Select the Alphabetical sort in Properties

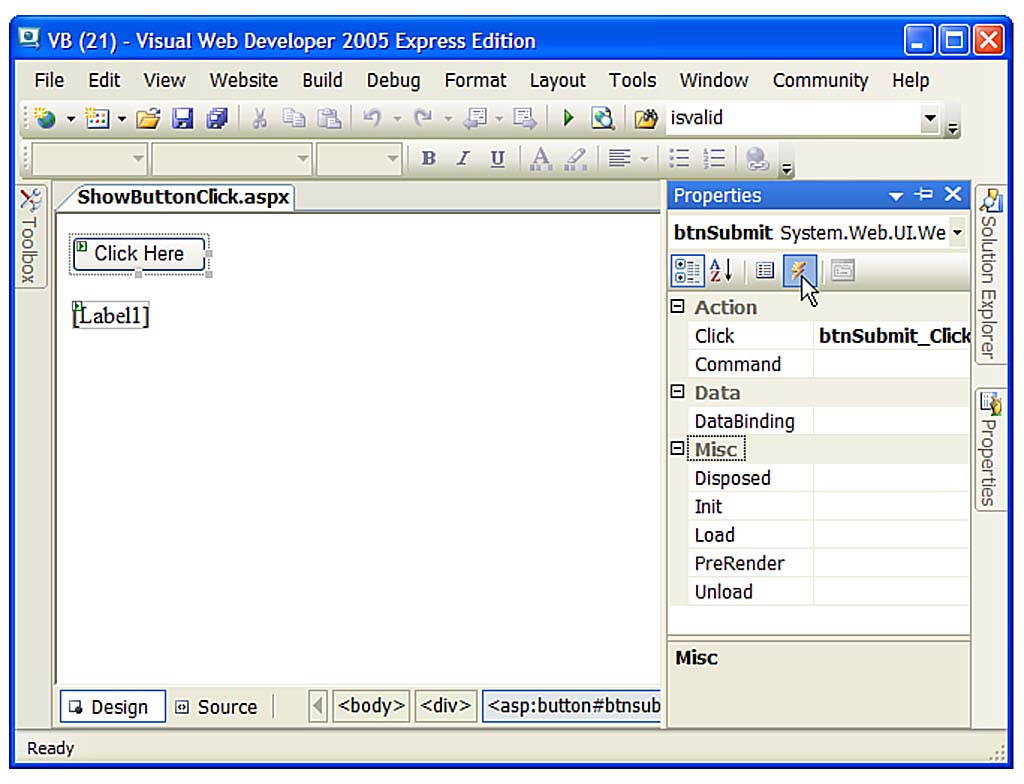tap(722, 270)
